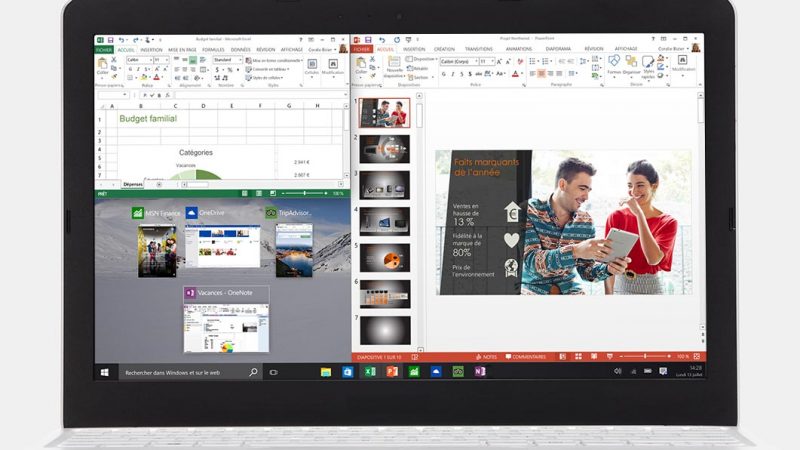Open the TRANSITIONS tab in PowerPoint
This screenshot has width=800, height=450.
(479, 48)
